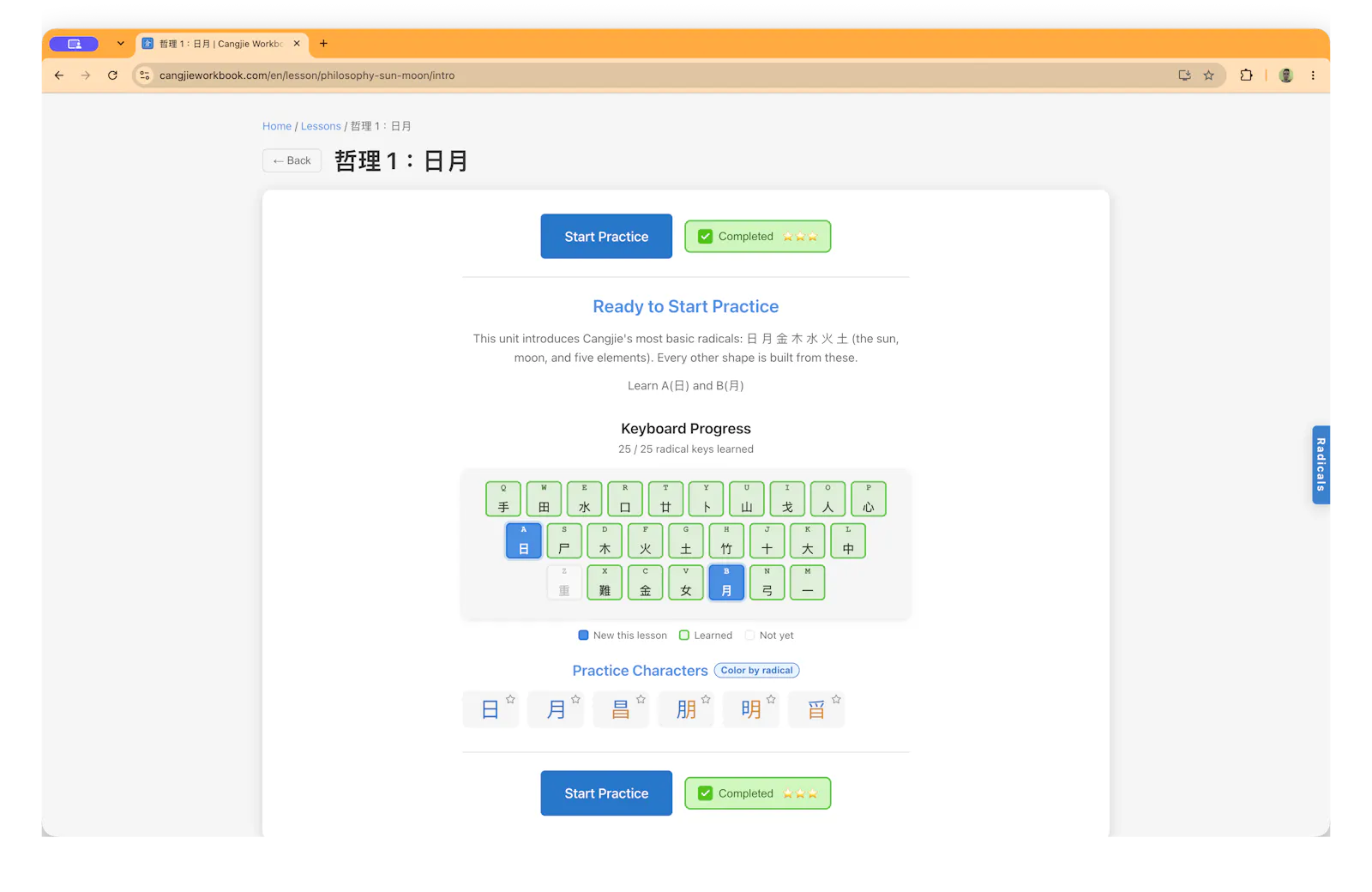Viewport: 1372px width, 892px height.
Task: Click the L 中 keyboard key
Action: pyautogui.click(x=848, y=541)
